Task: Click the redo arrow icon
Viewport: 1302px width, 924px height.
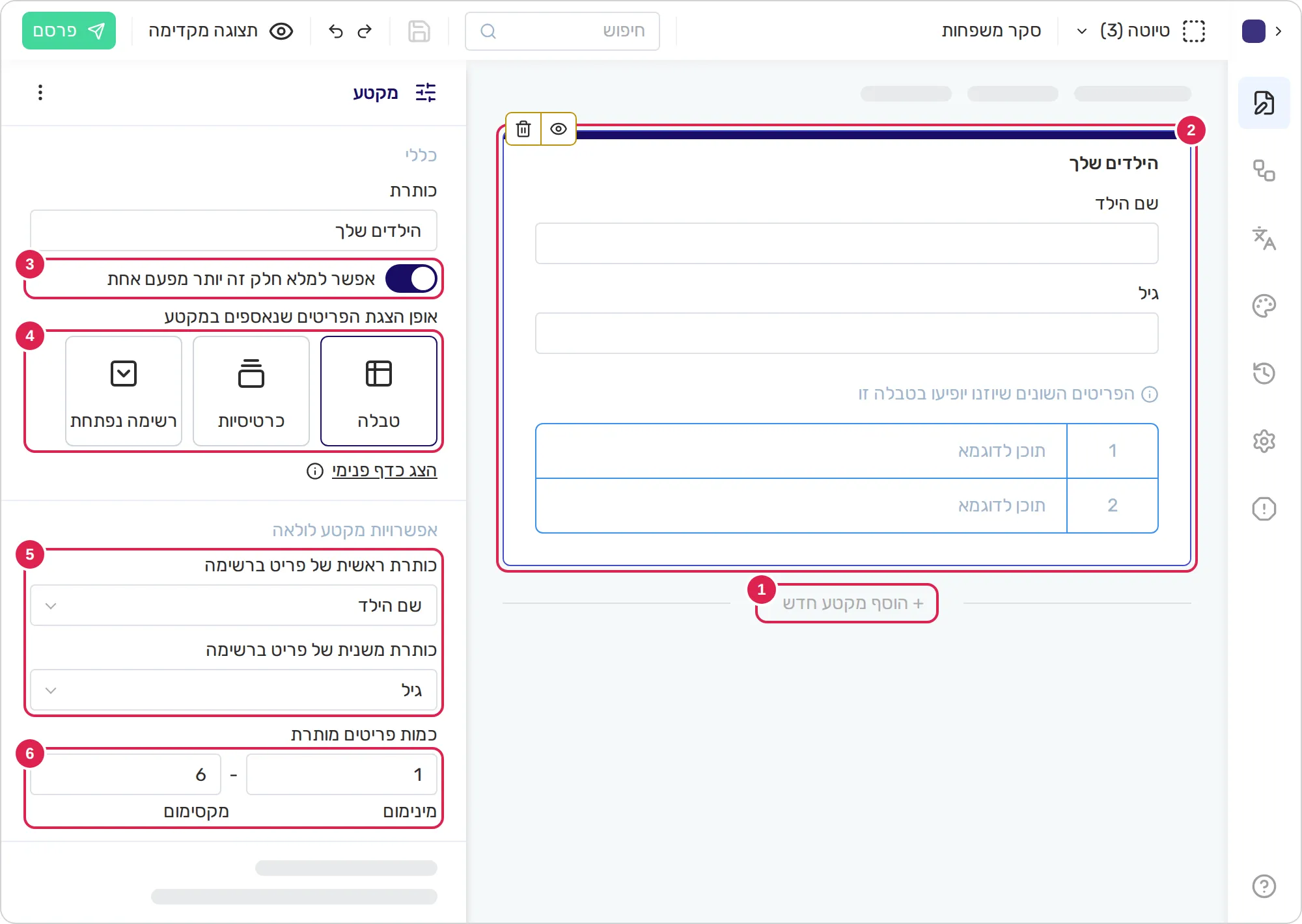Action: (x=365, y=31)
